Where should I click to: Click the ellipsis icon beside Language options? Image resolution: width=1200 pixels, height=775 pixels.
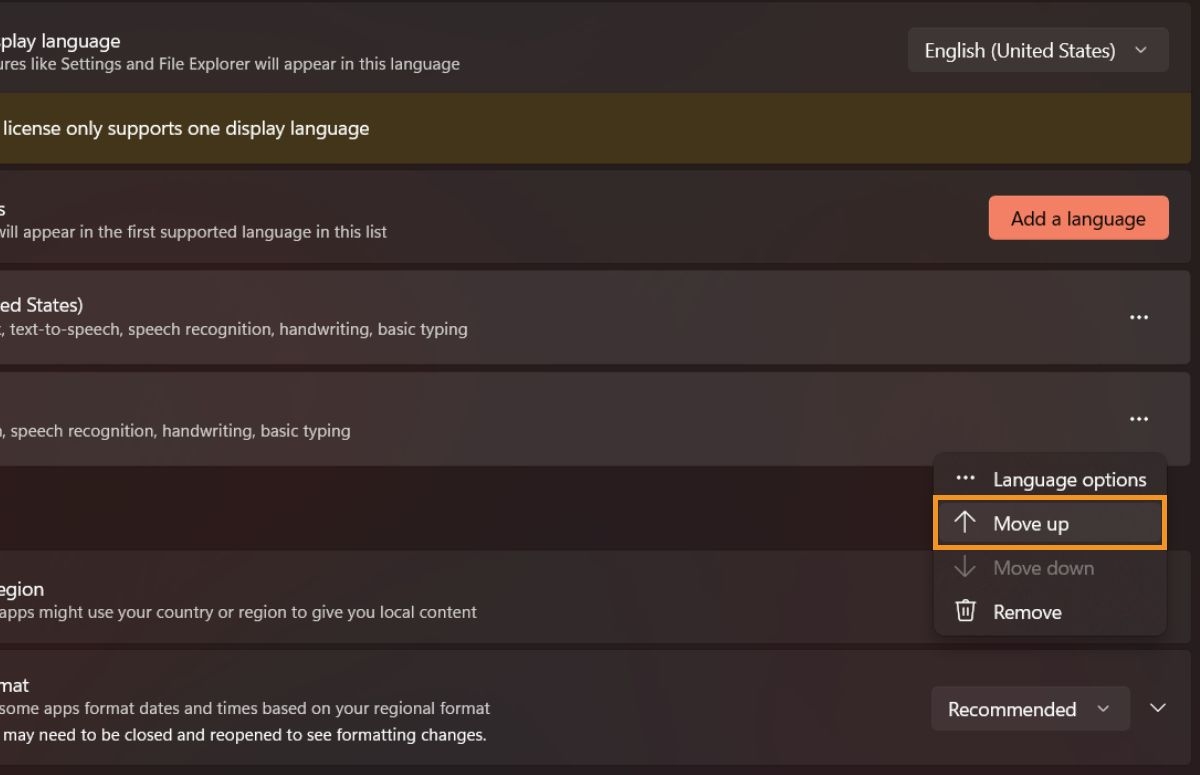point(965,478)
